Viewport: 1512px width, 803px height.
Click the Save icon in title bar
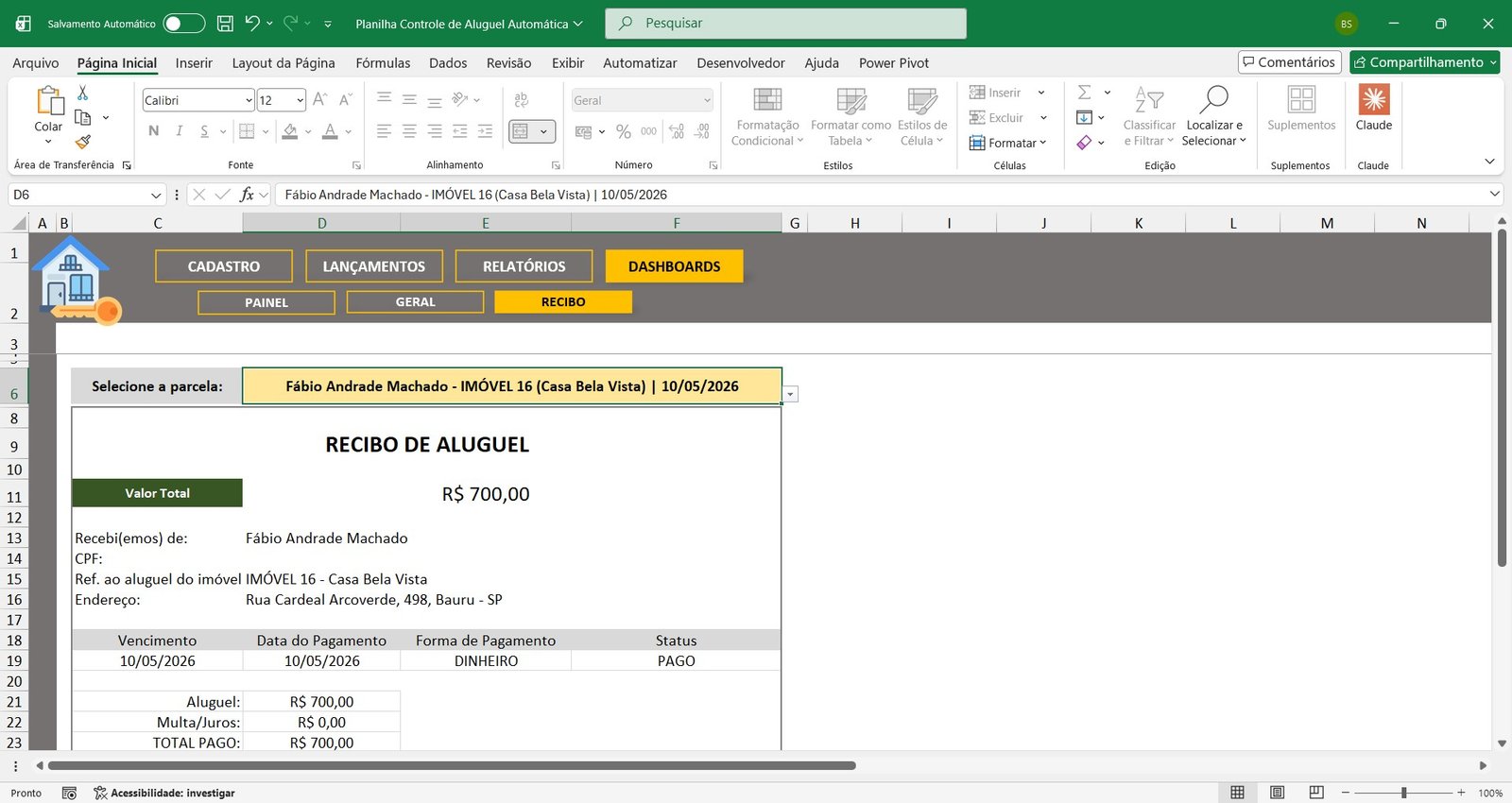coord(225,24)
